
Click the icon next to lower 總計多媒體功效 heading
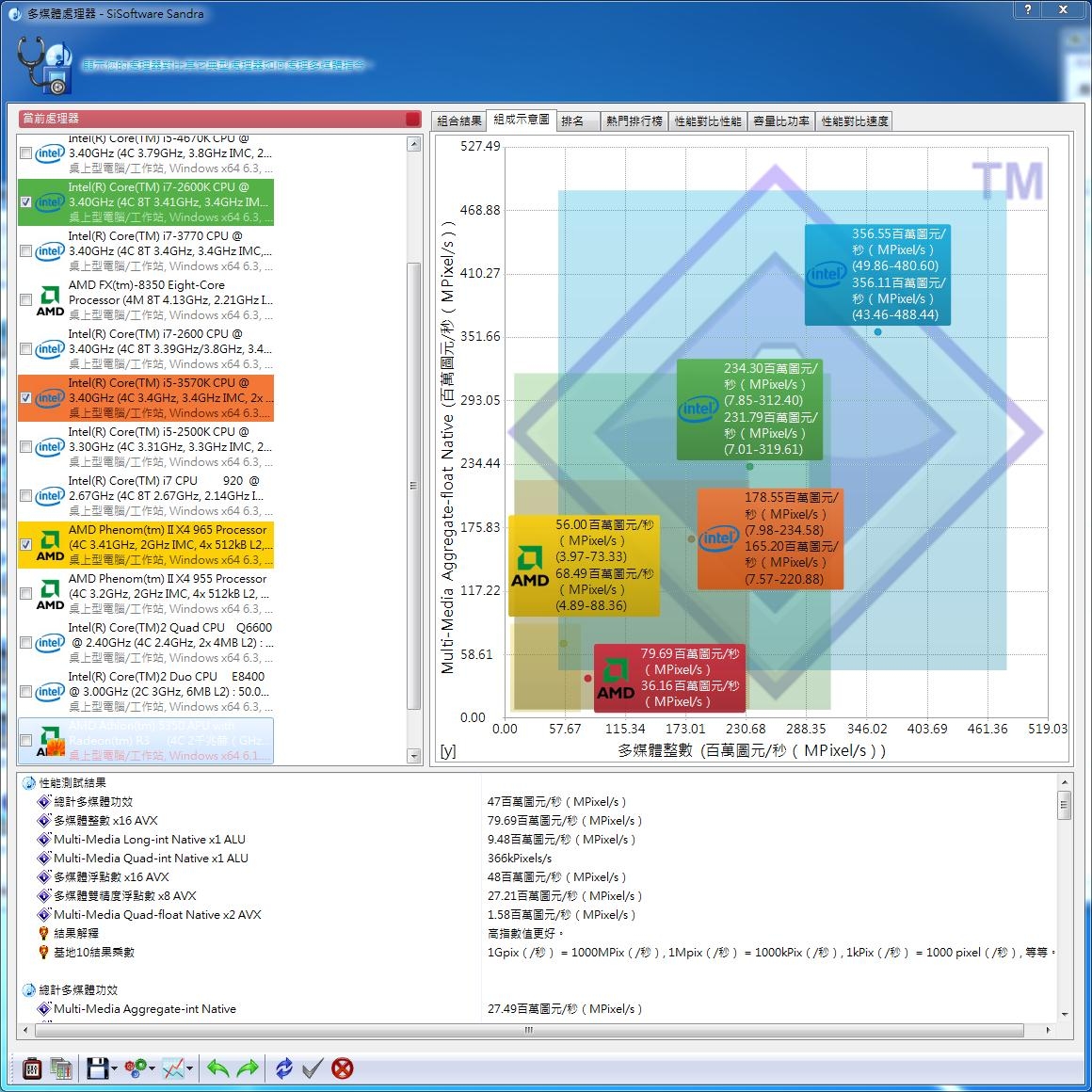pyautogui.click(x=29, y=989)
